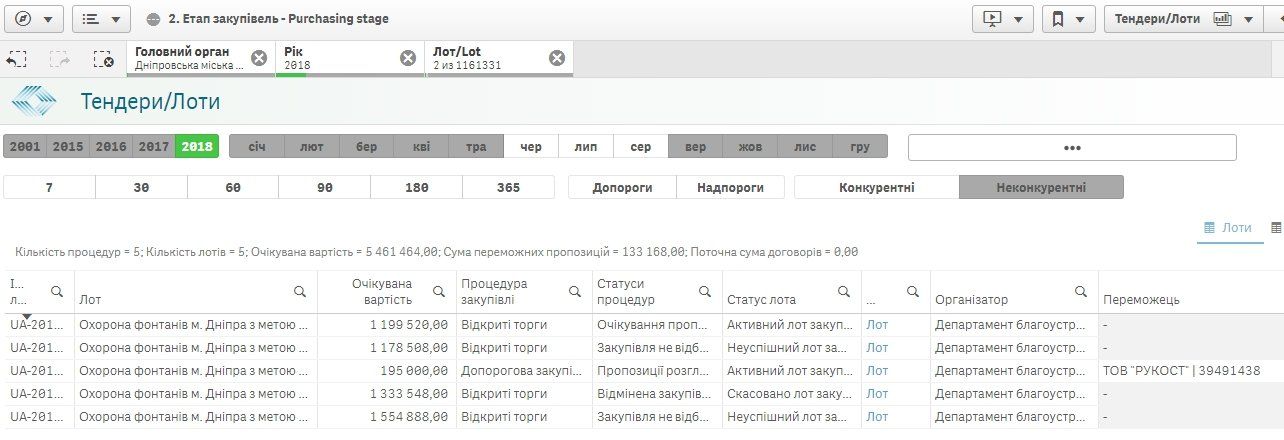Choose the 180 days period
This screenshot has width=1284, height=440.
(416, 187)
